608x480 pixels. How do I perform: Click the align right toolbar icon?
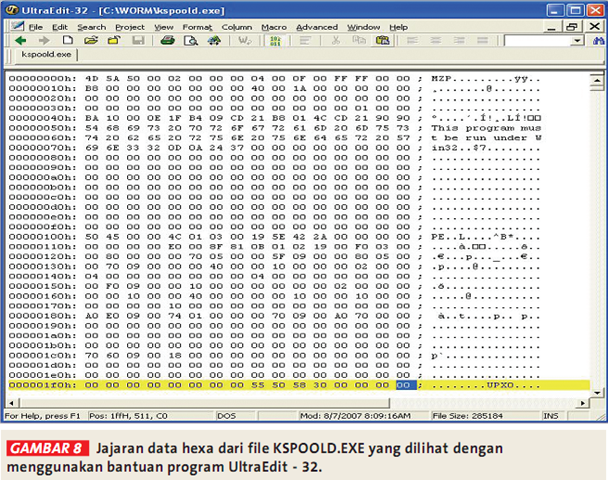pos(459,40)
